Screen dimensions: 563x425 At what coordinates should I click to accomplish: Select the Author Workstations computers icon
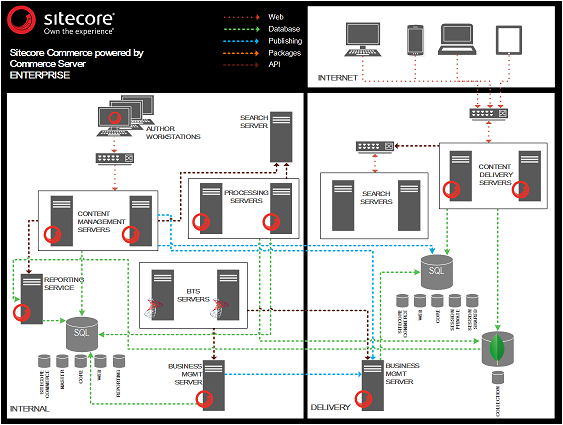tap(125, 116)
